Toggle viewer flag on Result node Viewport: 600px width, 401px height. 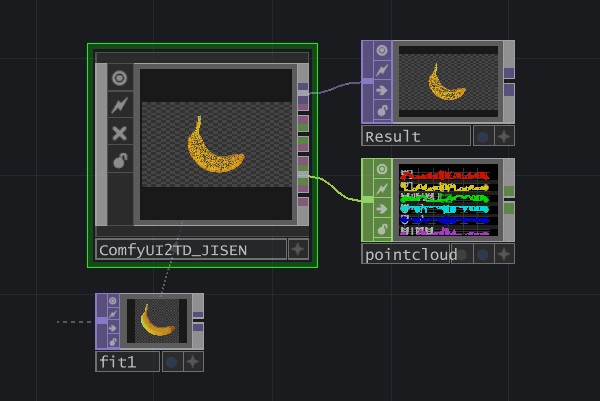[x=382, y=51]
